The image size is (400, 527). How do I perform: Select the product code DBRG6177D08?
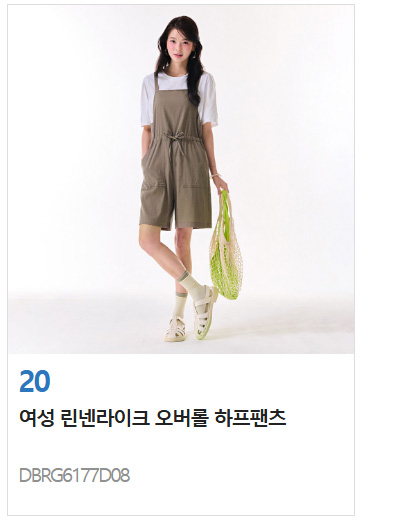(75, 476)
